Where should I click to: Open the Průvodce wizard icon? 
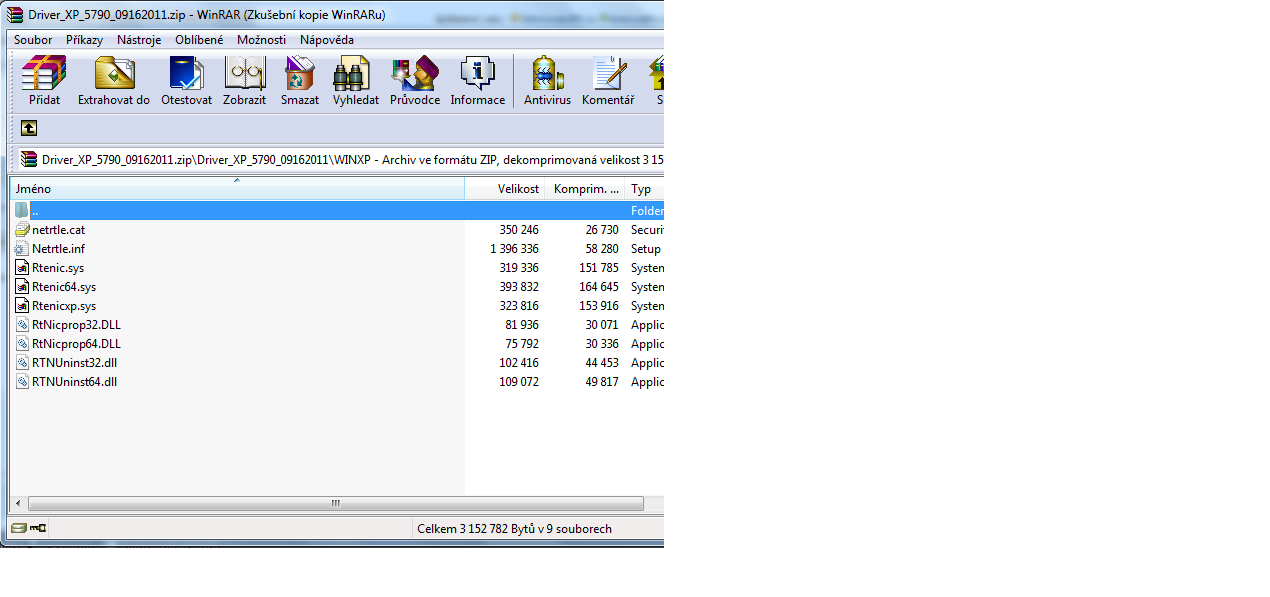click(415, 74)
